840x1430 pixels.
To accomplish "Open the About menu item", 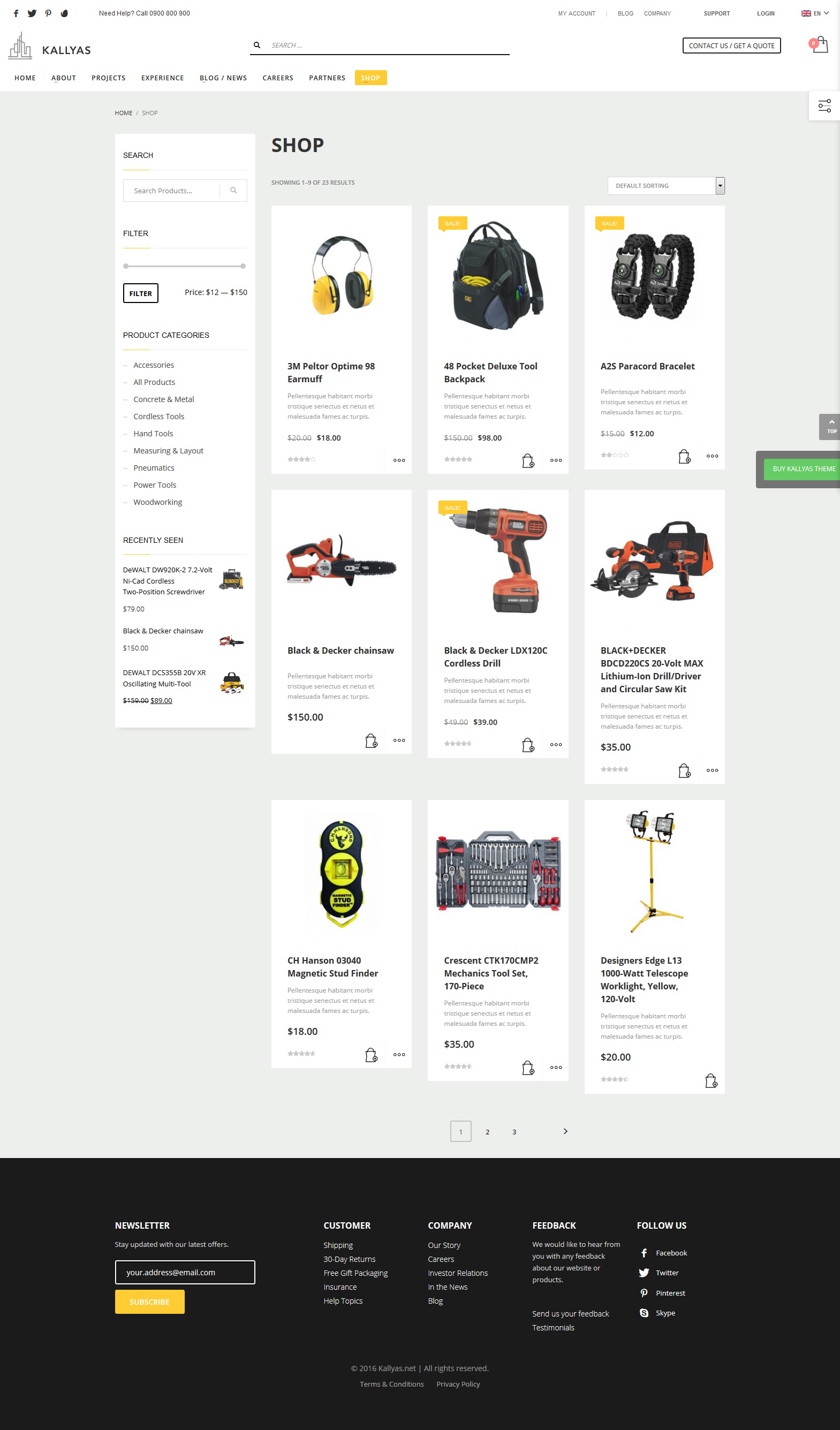I will (x=64, y=78).
